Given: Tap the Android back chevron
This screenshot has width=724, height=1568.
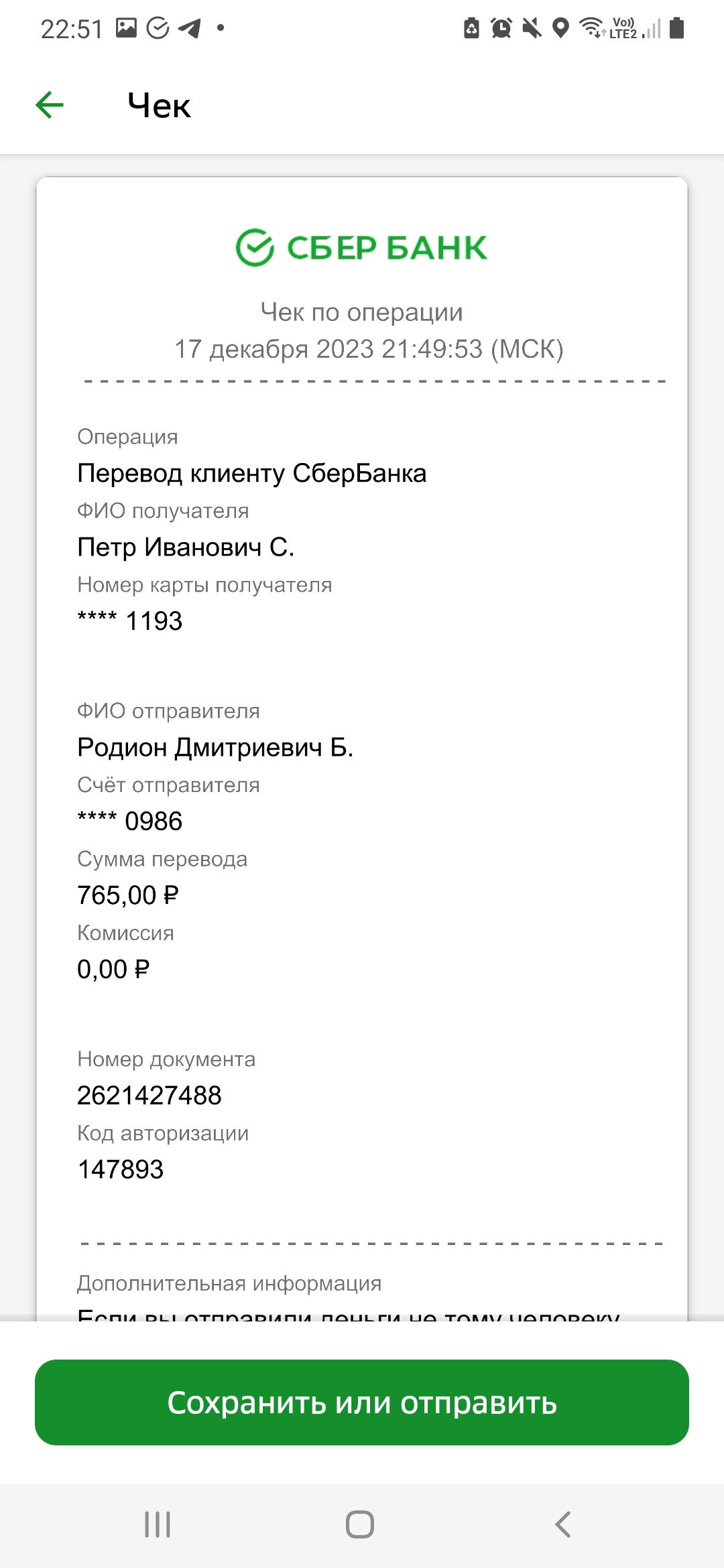Looking at the screenshot, I should coord(563,1524).
